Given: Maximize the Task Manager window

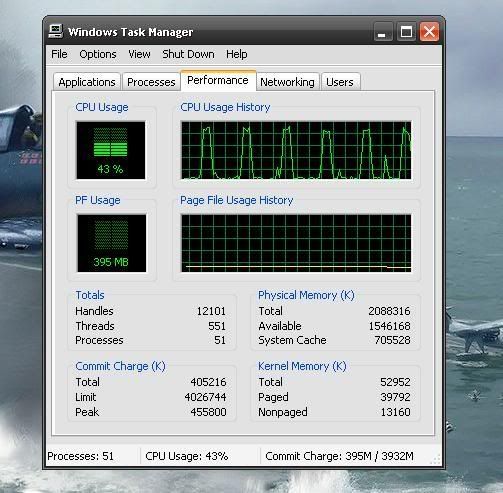Looking at the screenshot, I should (406, 32).
